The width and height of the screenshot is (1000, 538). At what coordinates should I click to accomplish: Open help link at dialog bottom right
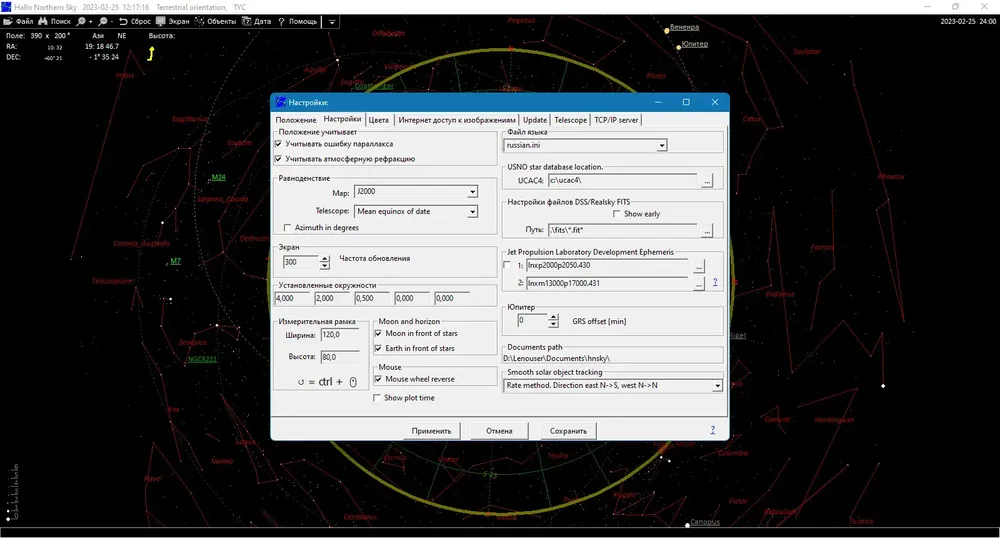pyautogui.click(x=712, y=430)
